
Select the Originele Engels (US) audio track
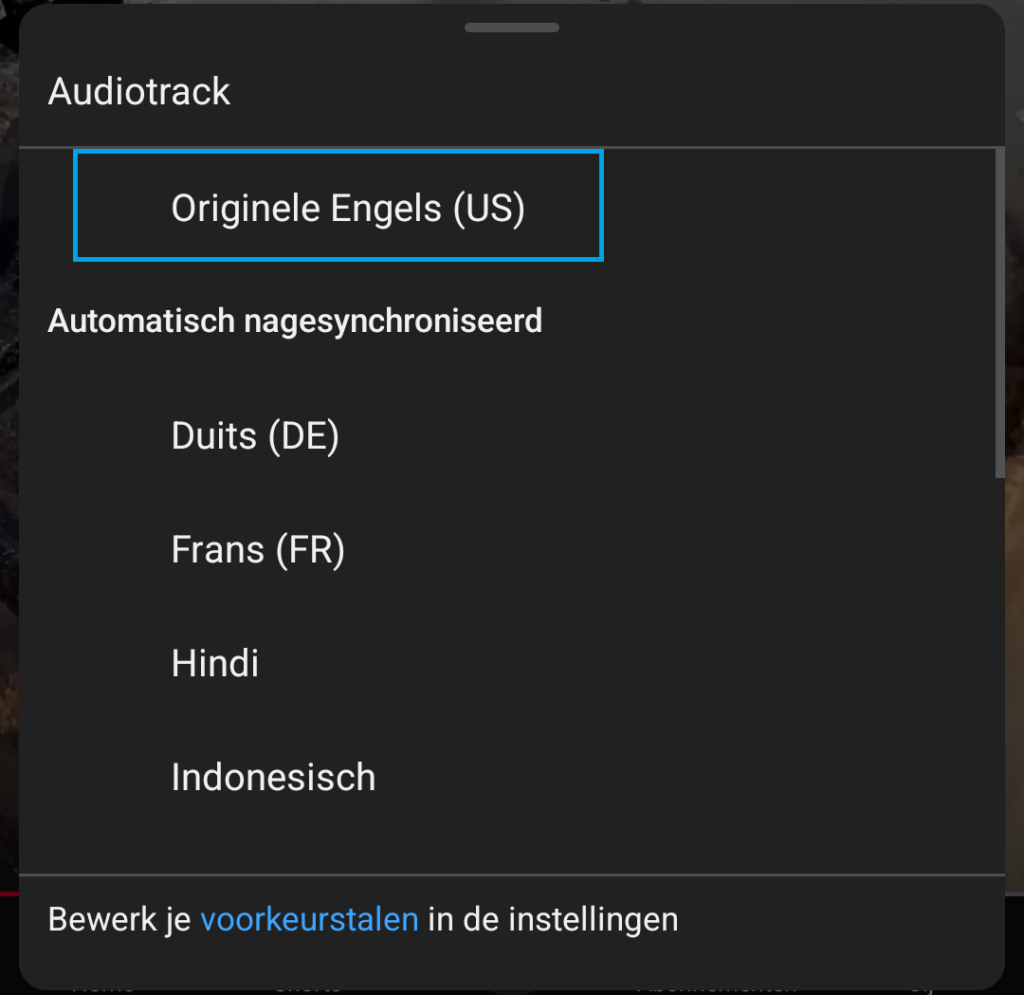[347, 208]
